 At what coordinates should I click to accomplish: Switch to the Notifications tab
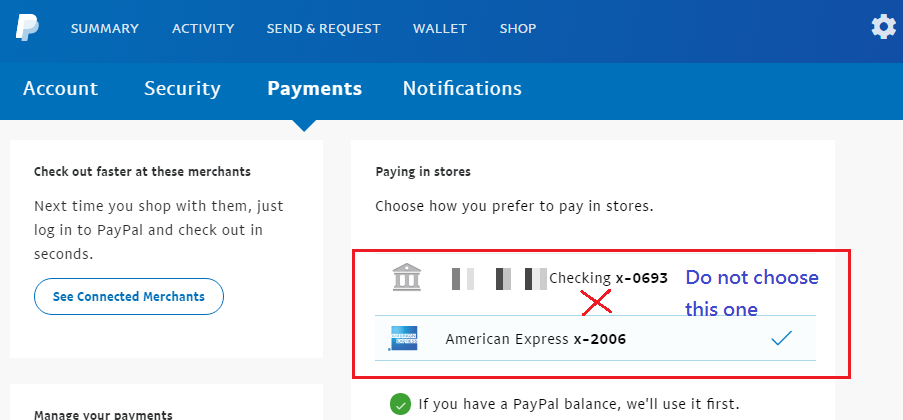click(462, 88)
